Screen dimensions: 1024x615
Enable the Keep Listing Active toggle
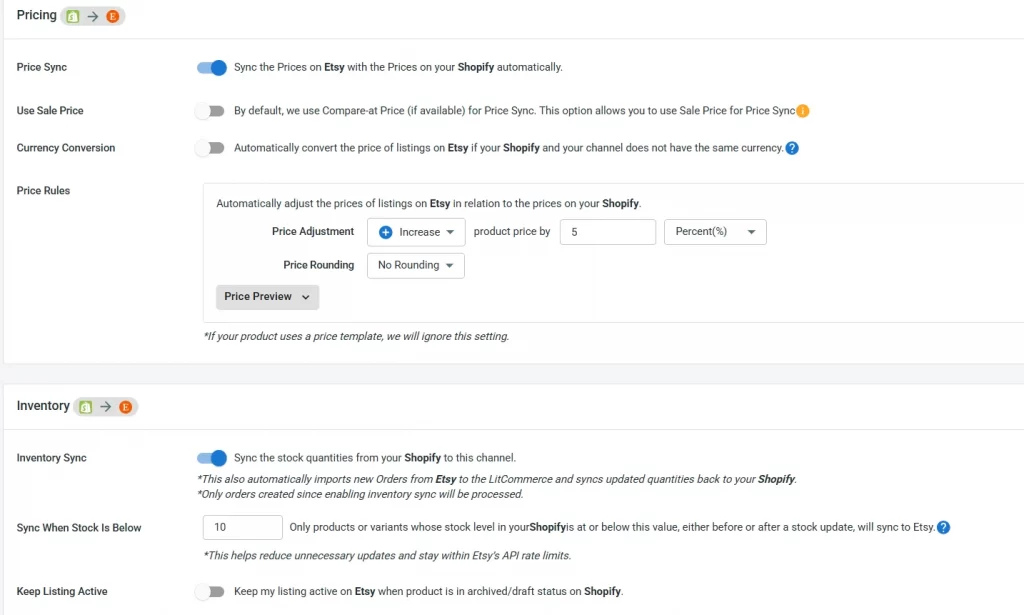point(210,592)
